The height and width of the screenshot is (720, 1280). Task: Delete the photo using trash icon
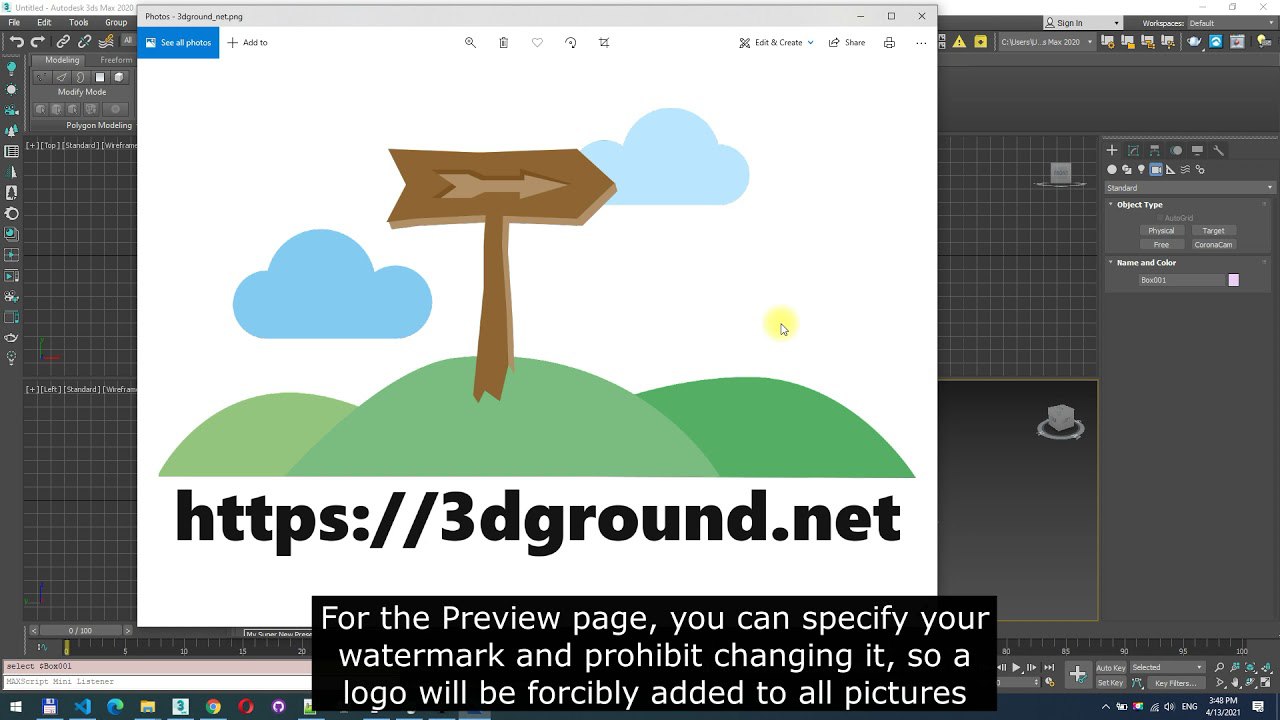[503, 43]
